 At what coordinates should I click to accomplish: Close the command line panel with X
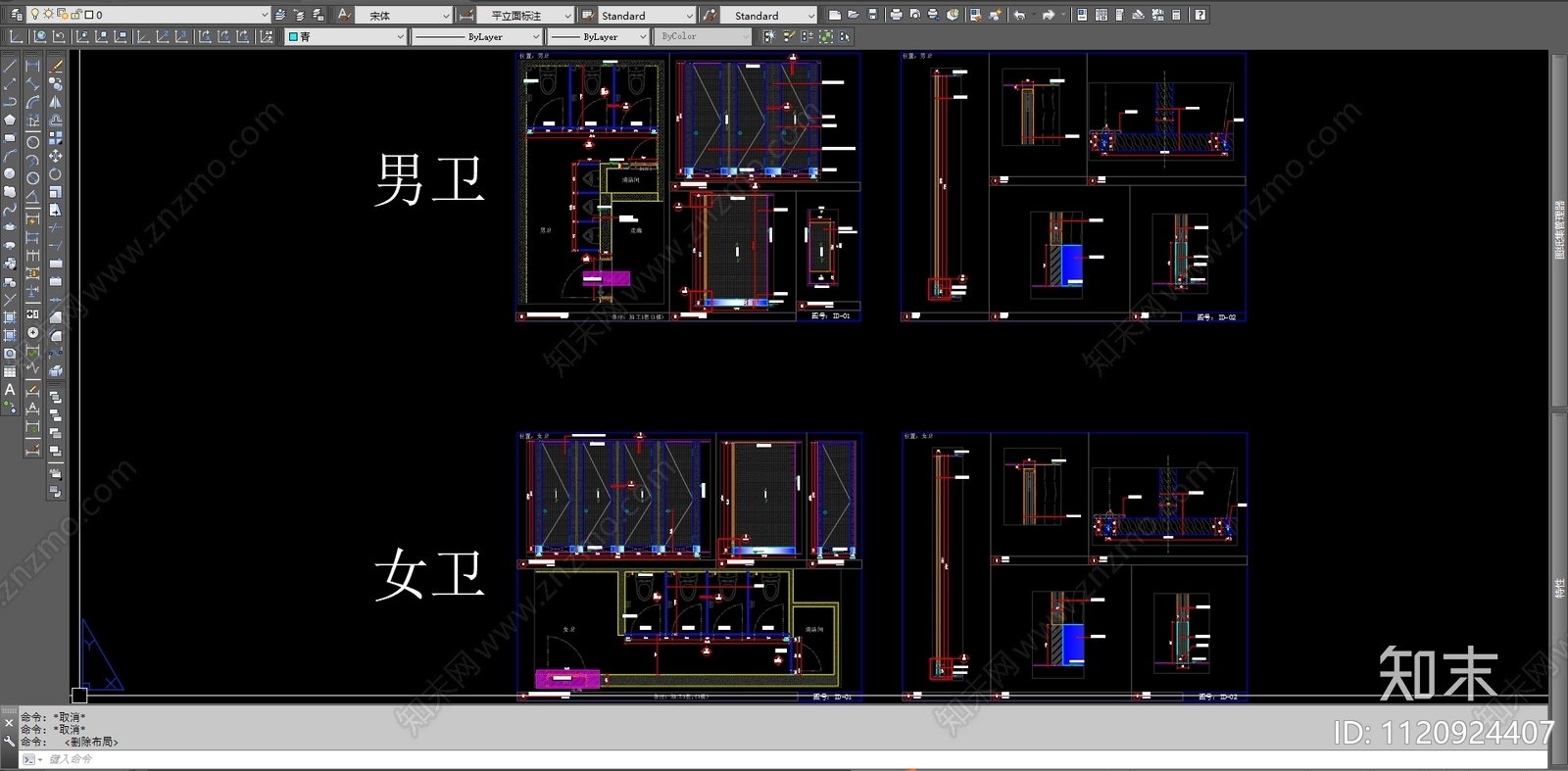coord(9,722)
